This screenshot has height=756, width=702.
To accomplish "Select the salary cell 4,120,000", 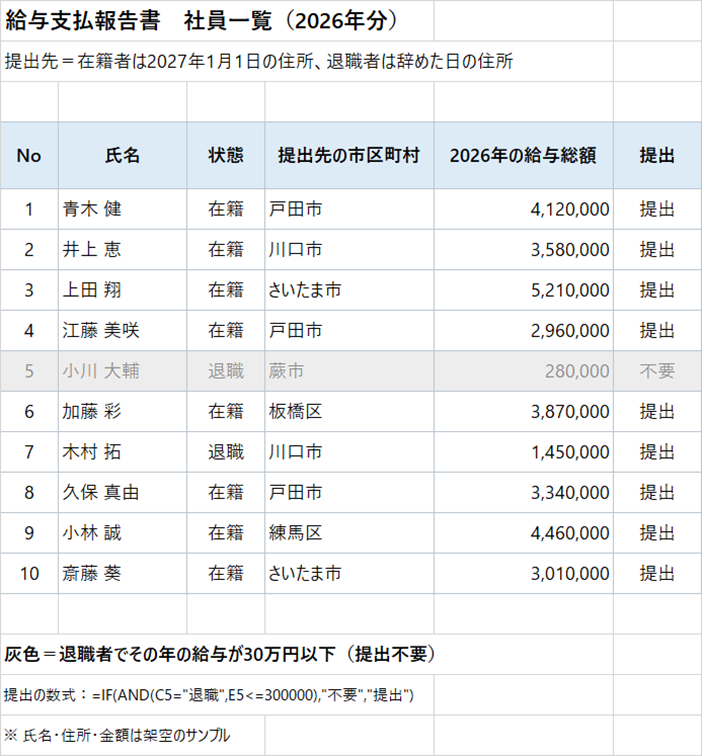I will (524, 209).
